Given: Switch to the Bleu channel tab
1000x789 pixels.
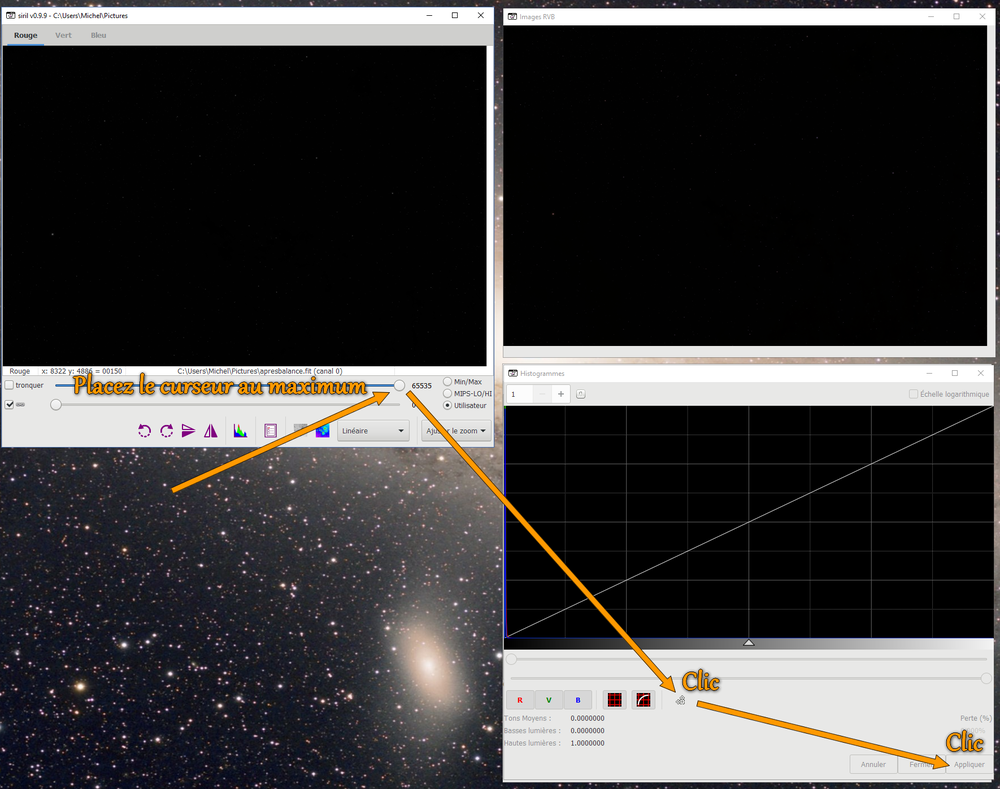Looking at the screenshot, I should (98, 35).
